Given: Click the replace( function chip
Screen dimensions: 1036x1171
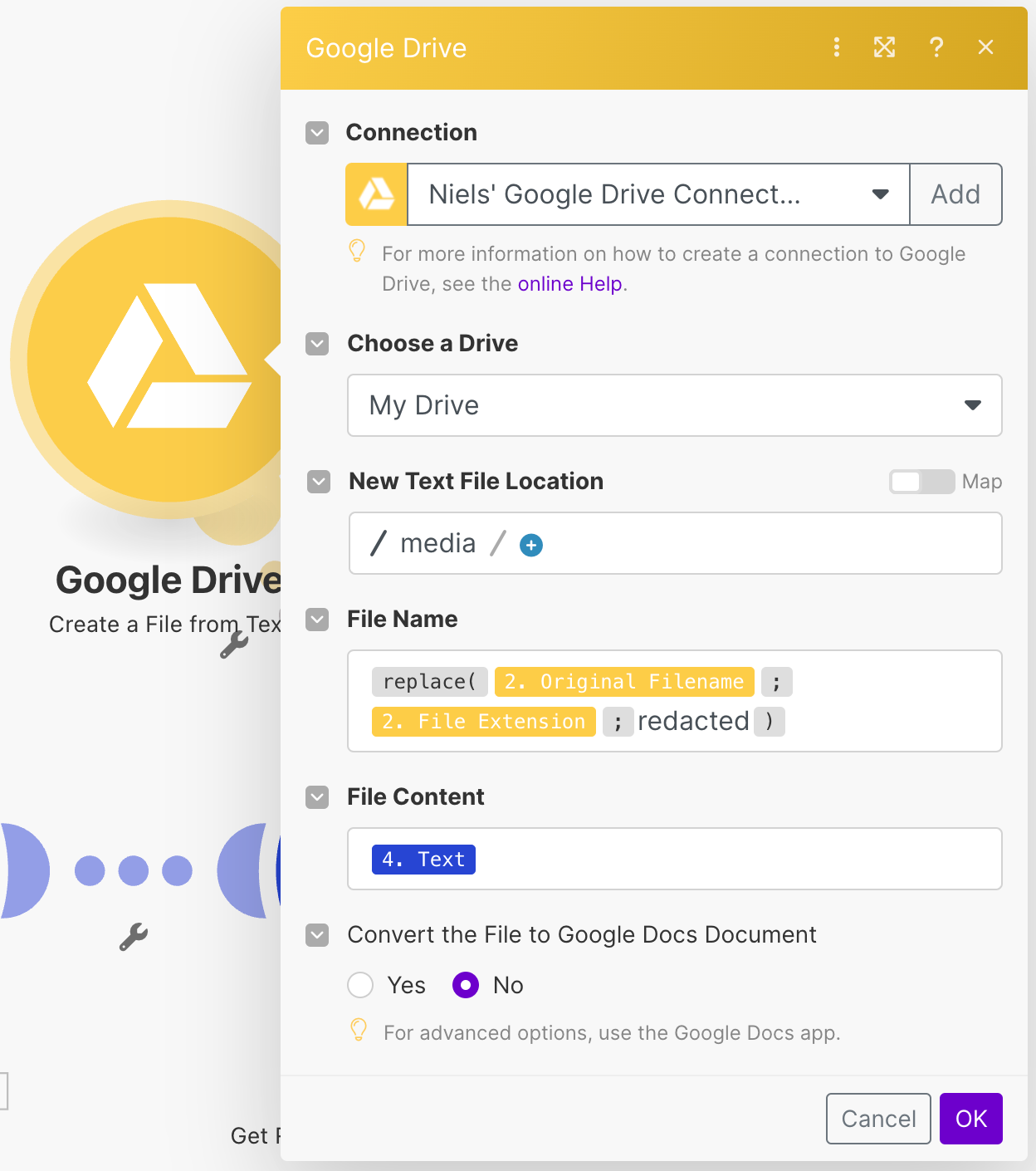Looking at the screenshot, I should (430, 682).
